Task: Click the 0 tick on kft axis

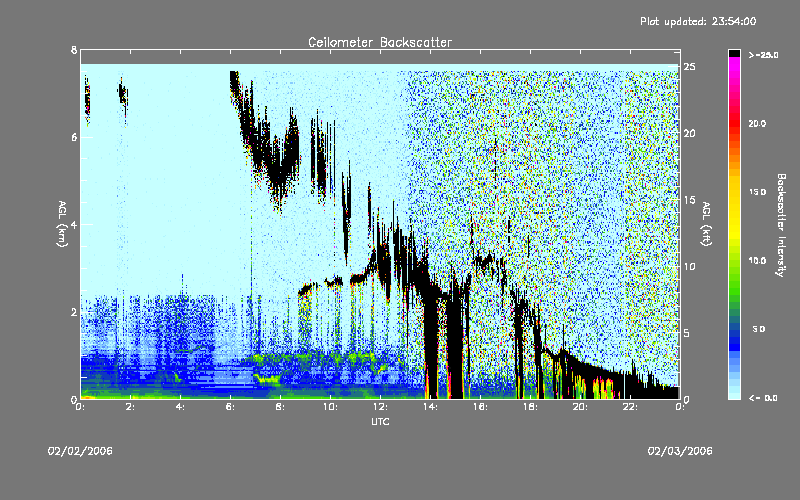Action: [686, 399]
